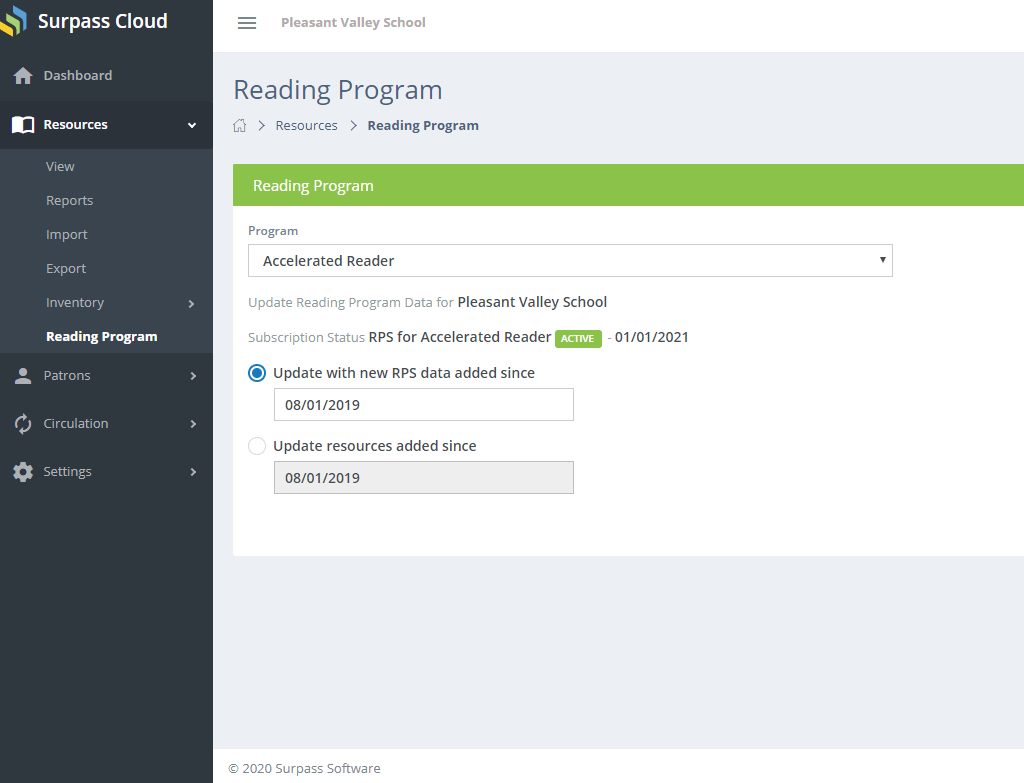Expand the Circulation menu arrow
The image size is (1024, 783).
coord(193,424)
